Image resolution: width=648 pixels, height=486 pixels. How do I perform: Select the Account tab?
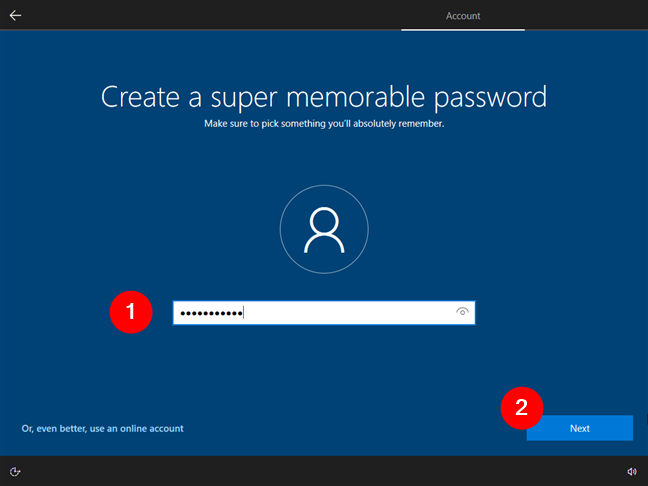point(463,16)
